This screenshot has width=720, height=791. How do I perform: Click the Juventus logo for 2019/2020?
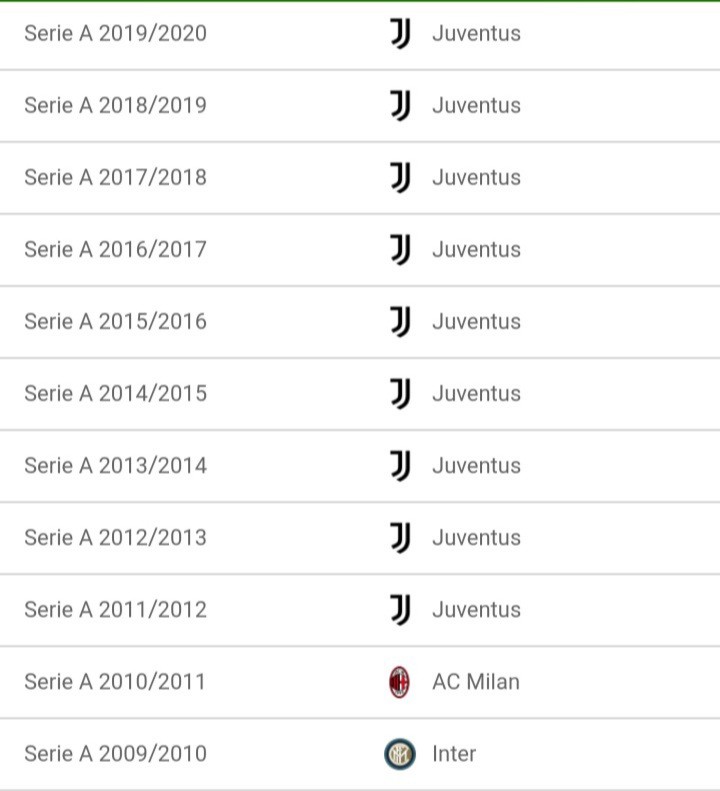tap(400, 33)
